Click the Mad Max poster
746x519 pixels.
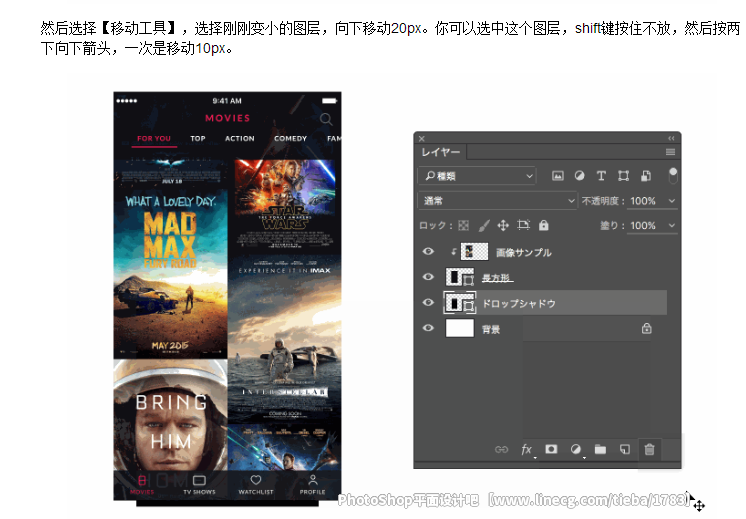[x=170, y=274]
